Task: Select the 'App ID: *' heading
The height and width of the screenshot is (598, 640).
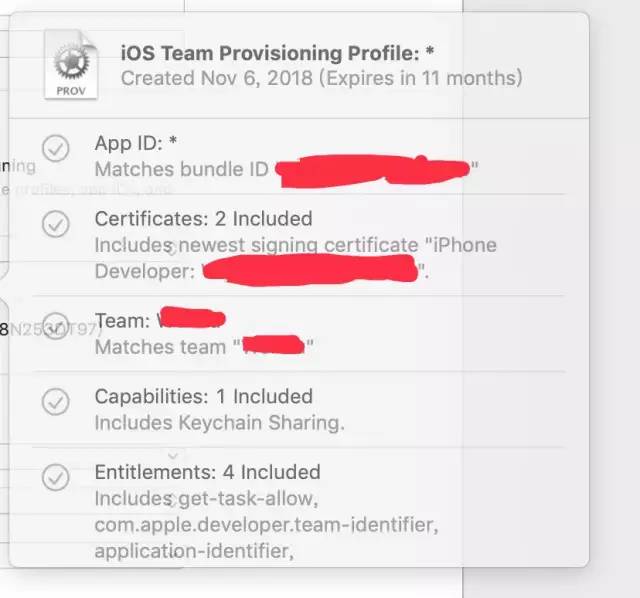Action: coord(135,143)
